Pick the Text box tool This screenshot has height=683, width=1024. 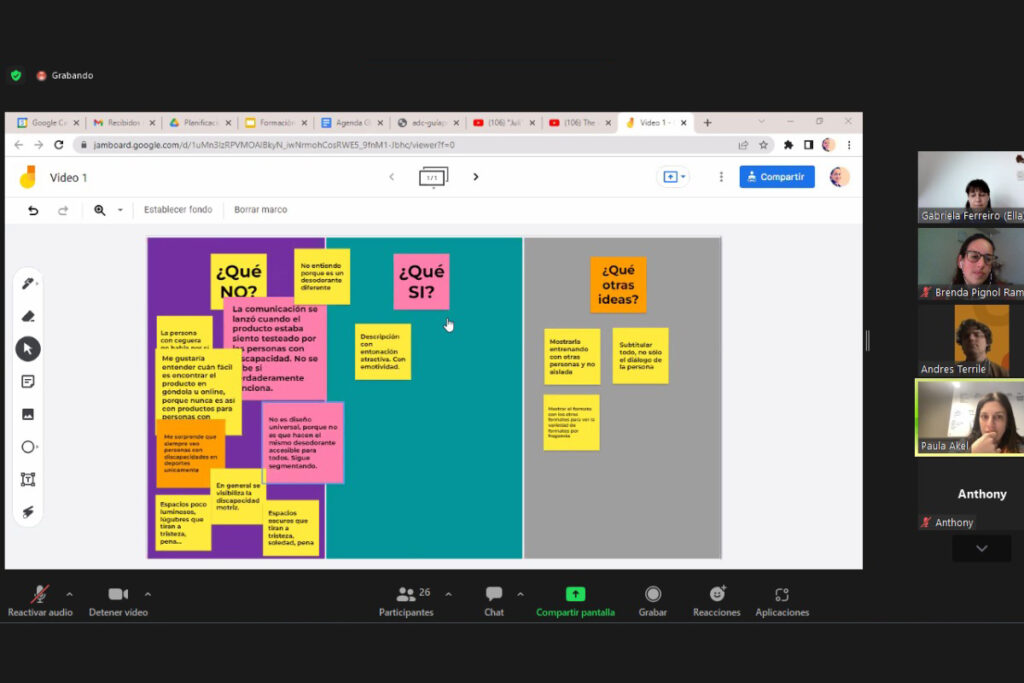(28, 479)
